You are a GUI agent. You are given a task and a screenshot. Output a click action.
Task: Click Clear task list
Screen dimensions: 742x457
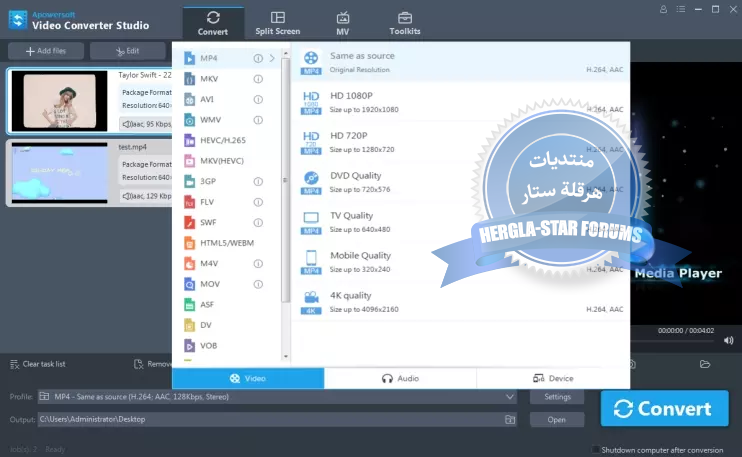38,364
